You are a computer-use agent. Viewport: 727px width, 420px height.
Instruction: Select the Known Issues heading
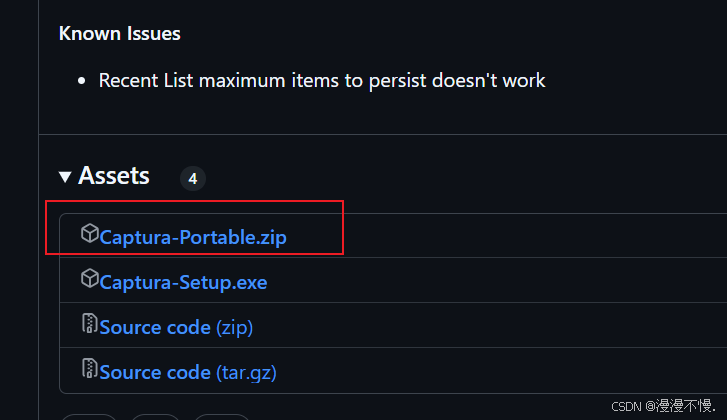tap(120, 33)
